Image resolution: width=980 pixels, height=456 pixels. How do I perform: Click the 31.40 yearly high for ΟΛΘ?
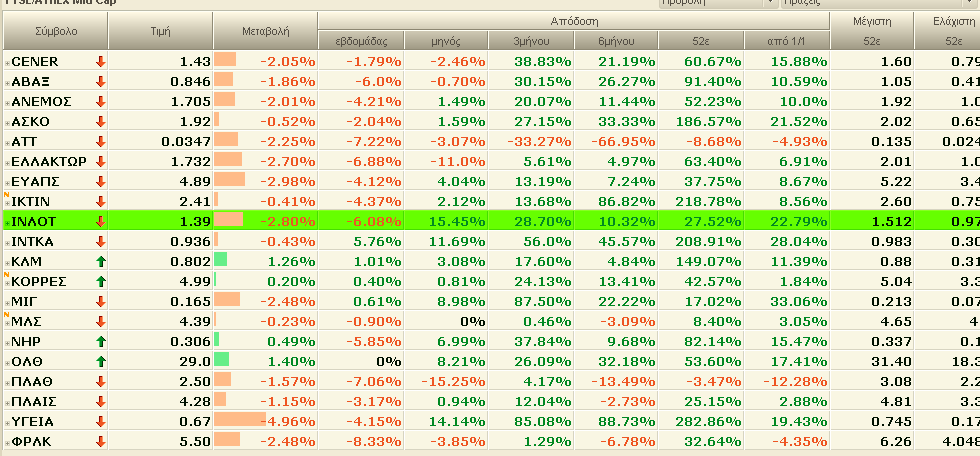pyautogui.click(x=893, y=361)
